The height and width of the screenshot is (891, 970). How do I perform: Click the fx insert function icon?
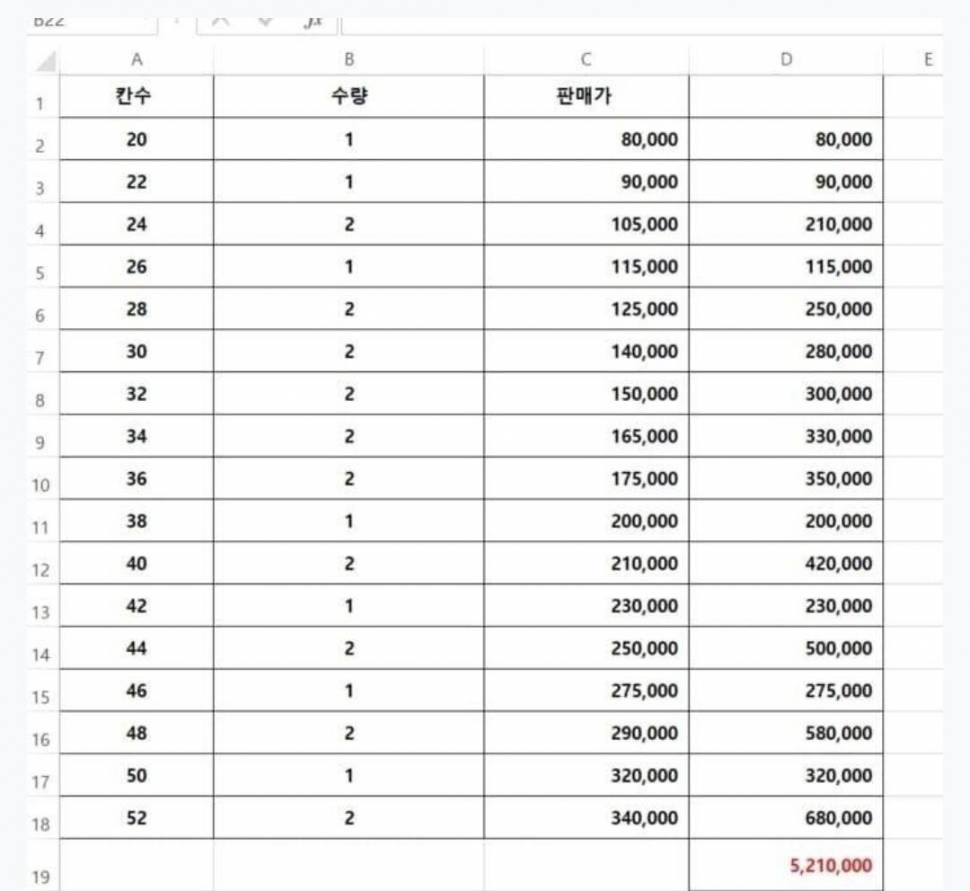[313, 22]
